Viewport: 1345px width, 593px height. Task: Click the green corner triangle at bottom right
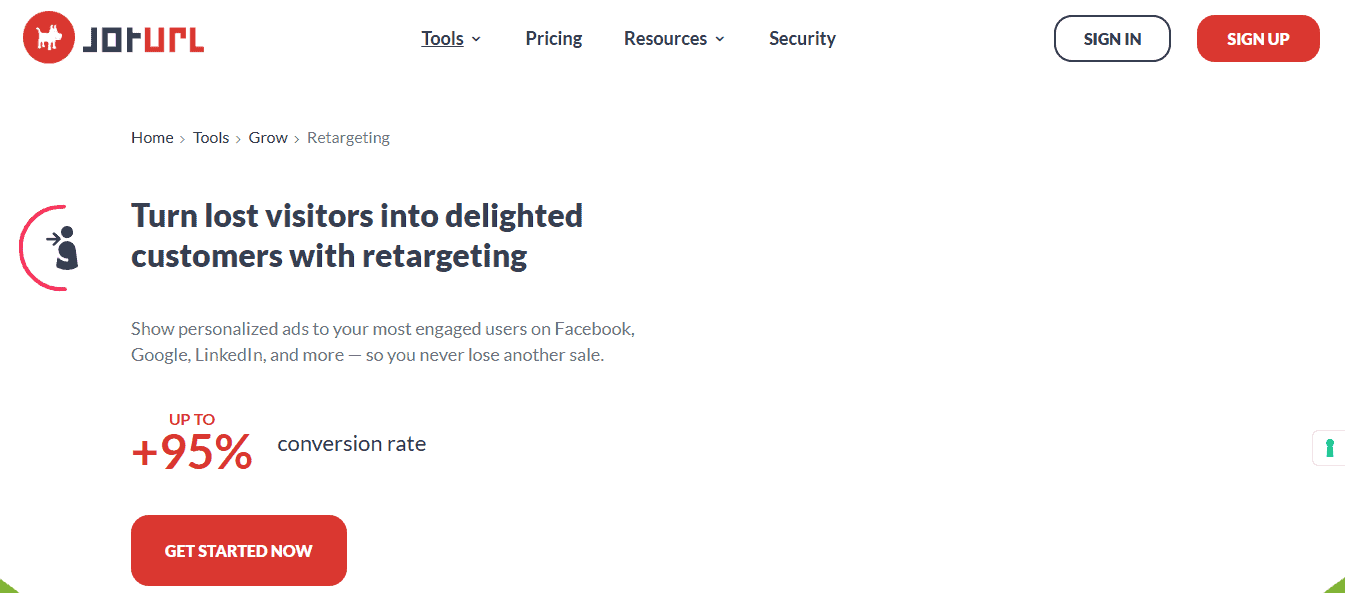[x=1334, y=585]
